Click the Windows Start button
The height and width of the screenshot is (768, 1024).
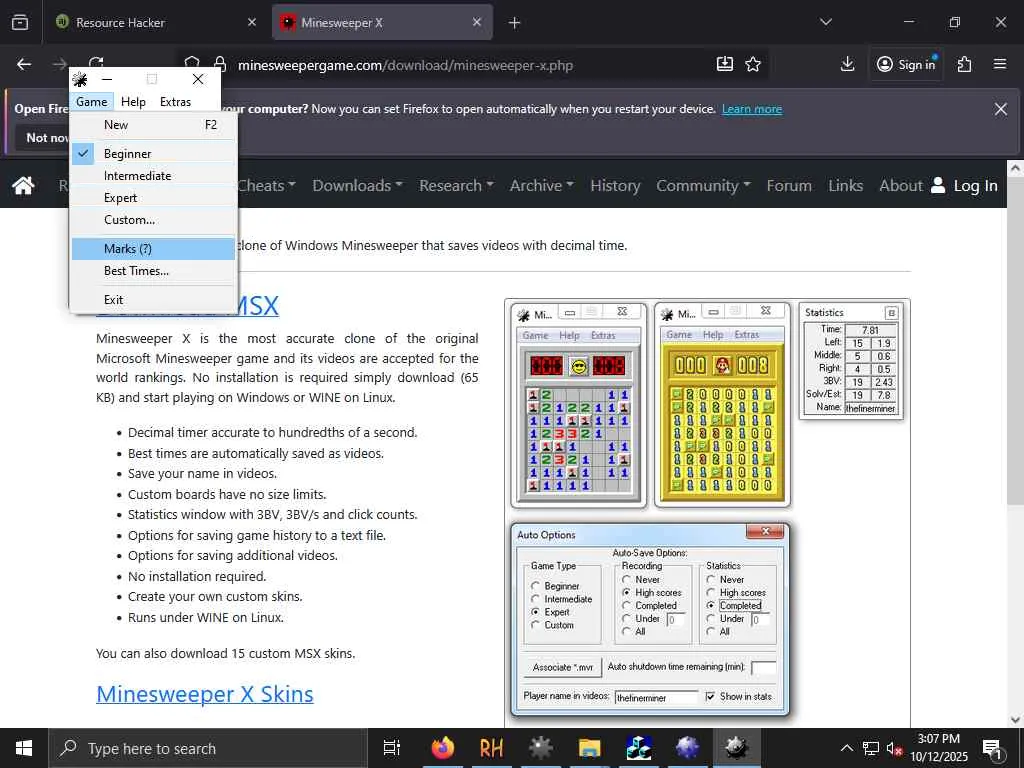(x=24, y=748)
